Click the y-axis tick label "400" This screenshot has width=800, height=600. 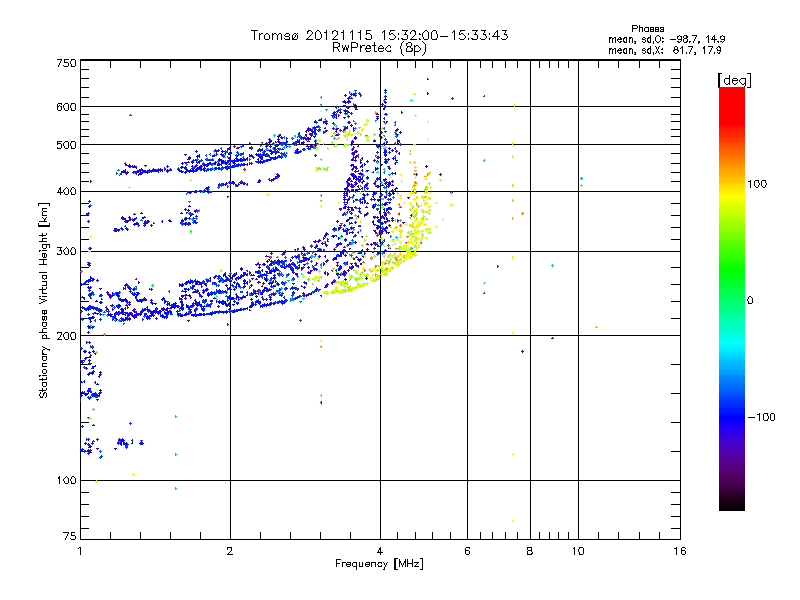[x=67, y=191]
